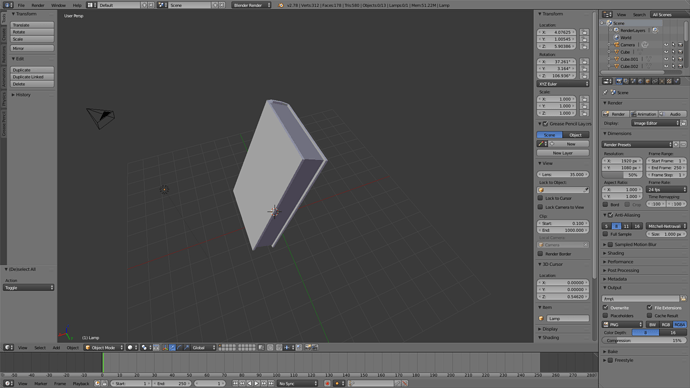The width and height of the screenshot is (690, 388).
Task: Open the Render Layers properties tab icon
Action: [x=626, y=81]
